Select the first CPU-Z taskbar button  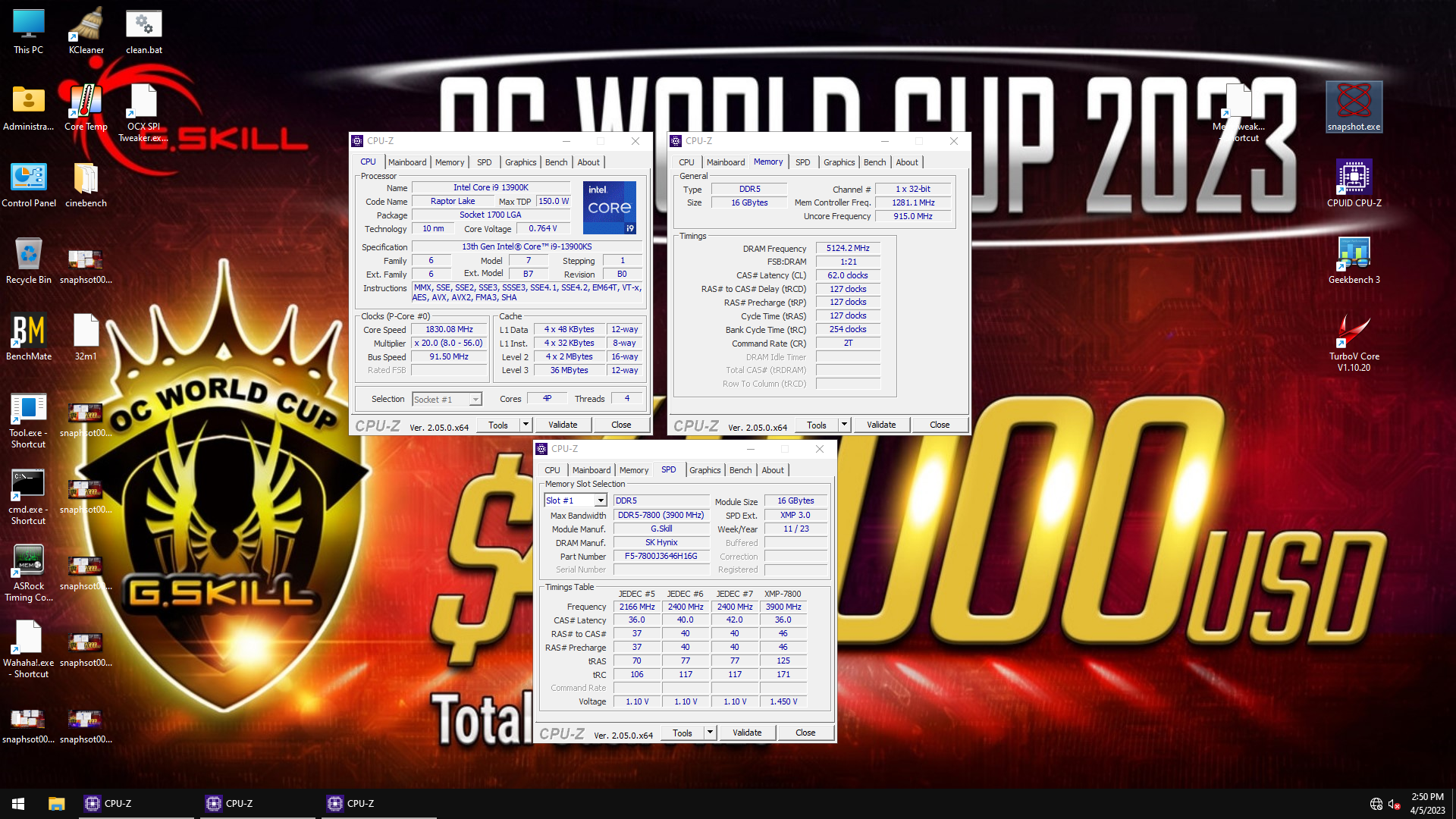136,804
